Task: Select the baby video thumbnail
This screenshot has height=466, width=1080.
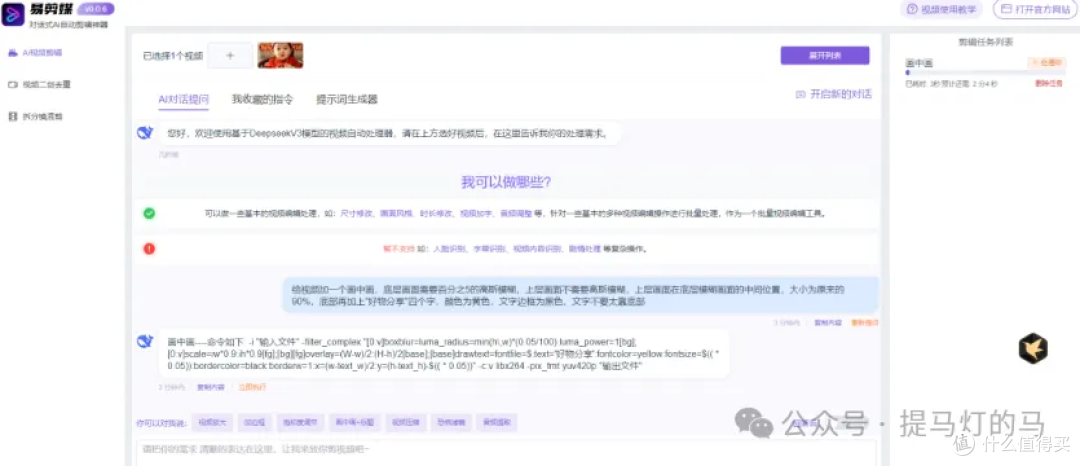Action: [280, 55]
